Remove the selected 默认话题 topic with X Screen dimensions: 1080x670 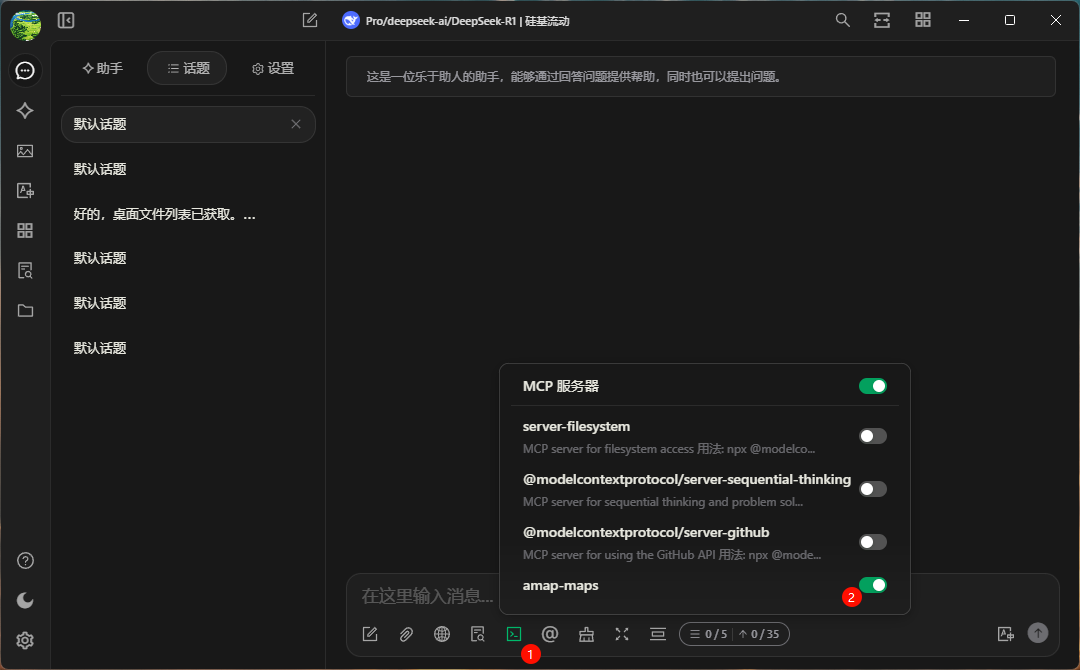pos(295,124)
